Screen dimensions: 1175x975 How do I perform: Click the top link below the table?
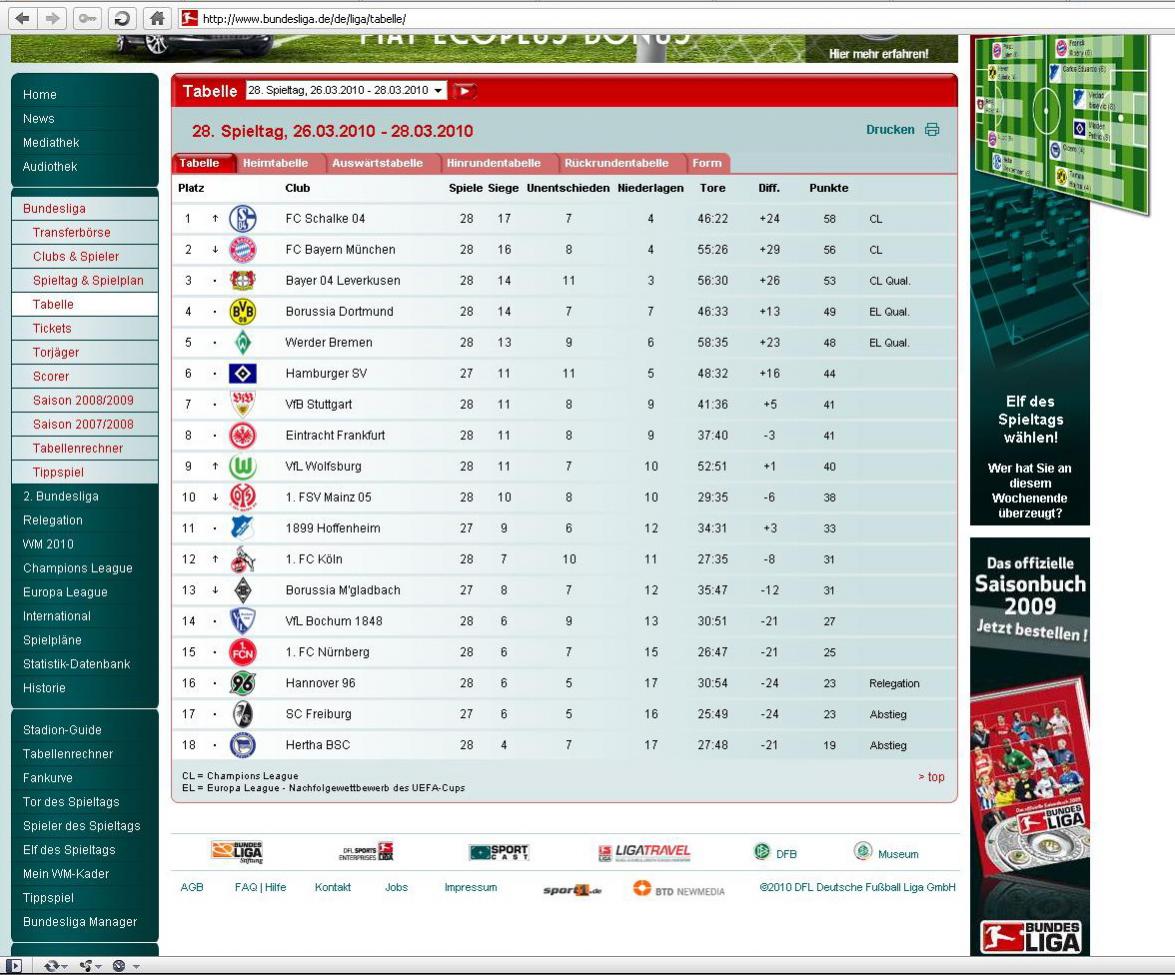point(931,777)
